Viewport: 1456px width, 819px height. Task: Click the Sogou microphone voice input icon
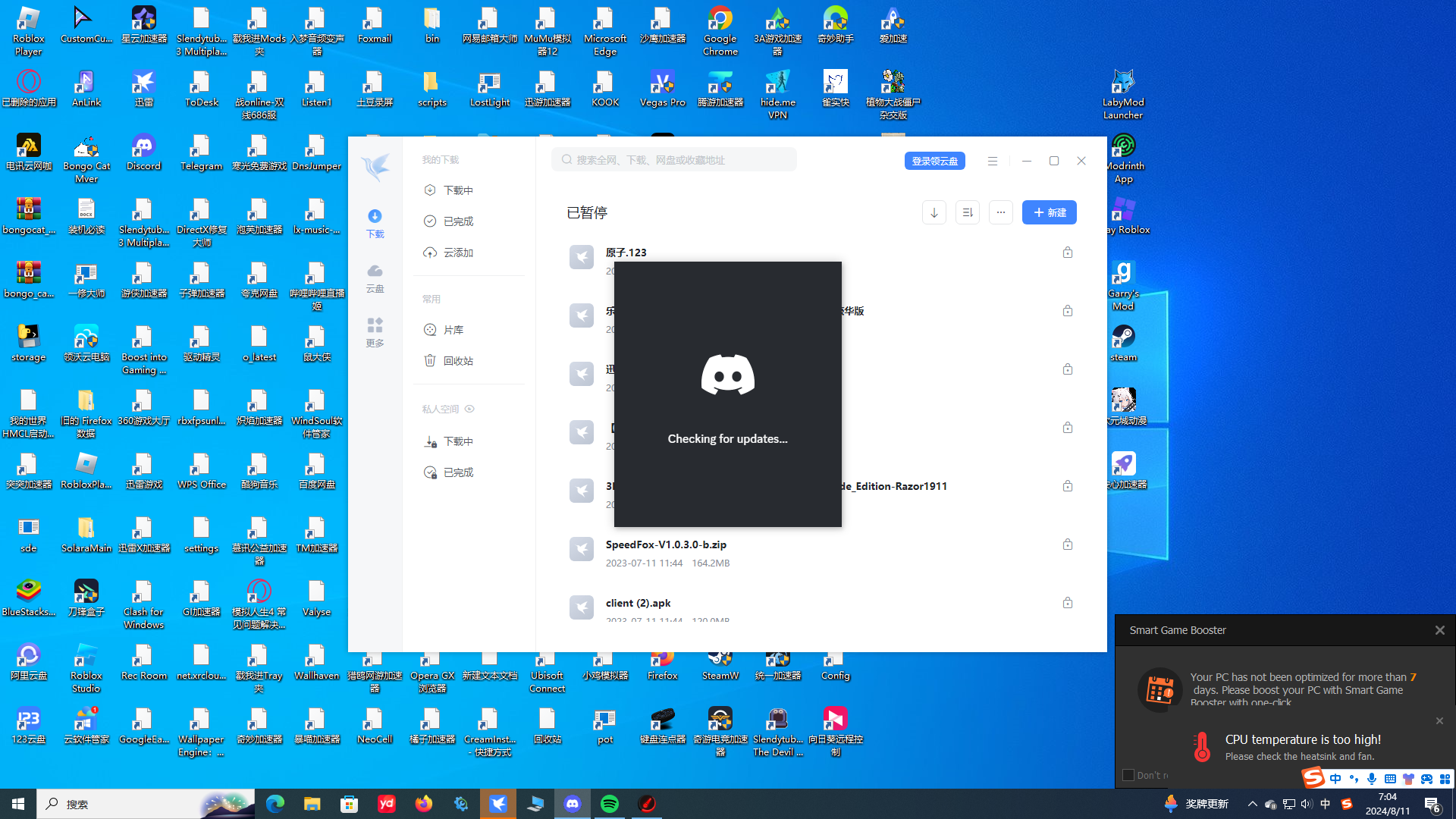[x=1372, y=779]
